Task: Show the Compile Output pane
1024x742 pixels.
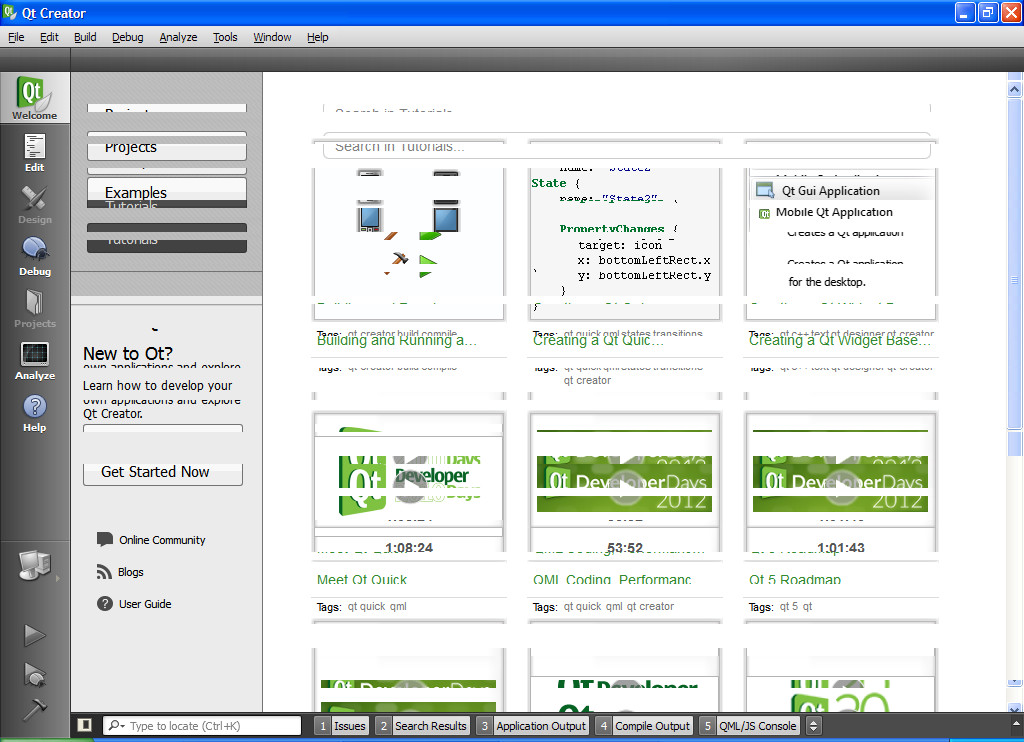Action: [x=644, y=726]
